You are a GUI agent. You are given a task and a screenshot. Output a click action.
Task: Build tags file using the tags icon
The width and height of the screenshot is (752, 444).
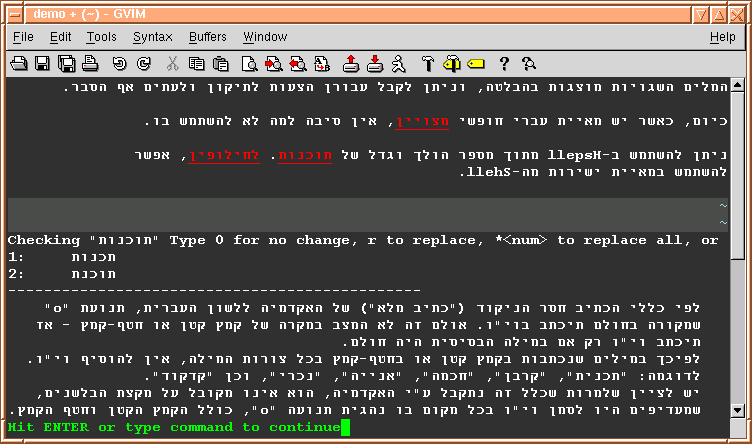[452, 63]
